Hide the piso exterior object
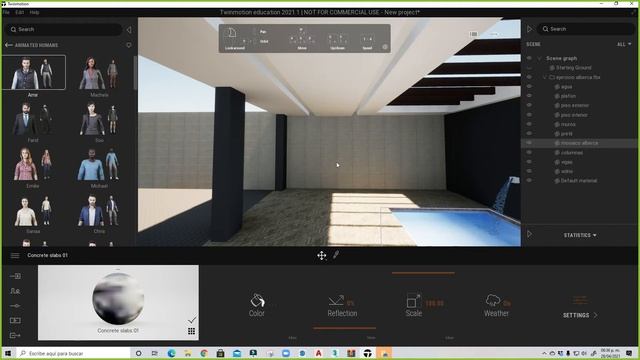The width and height of the screenshot is (640, 360). click(x=529, y=105)
